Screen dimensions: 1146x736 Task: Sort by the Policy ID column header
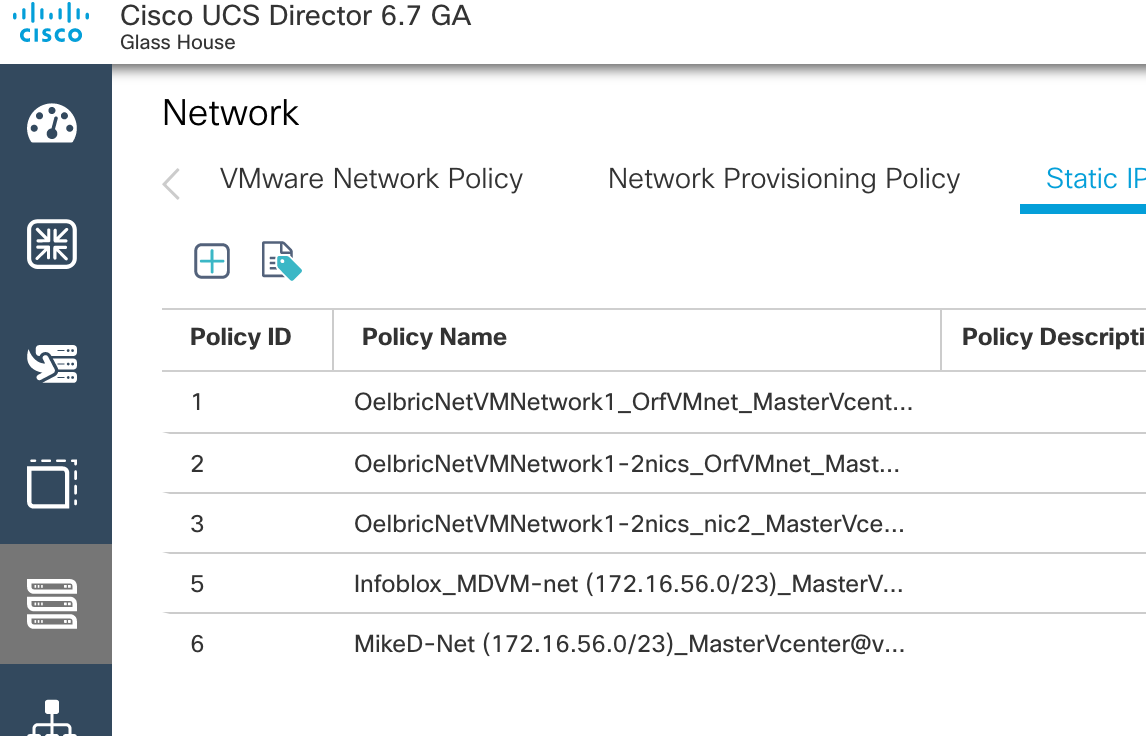(x=241, y=338)
